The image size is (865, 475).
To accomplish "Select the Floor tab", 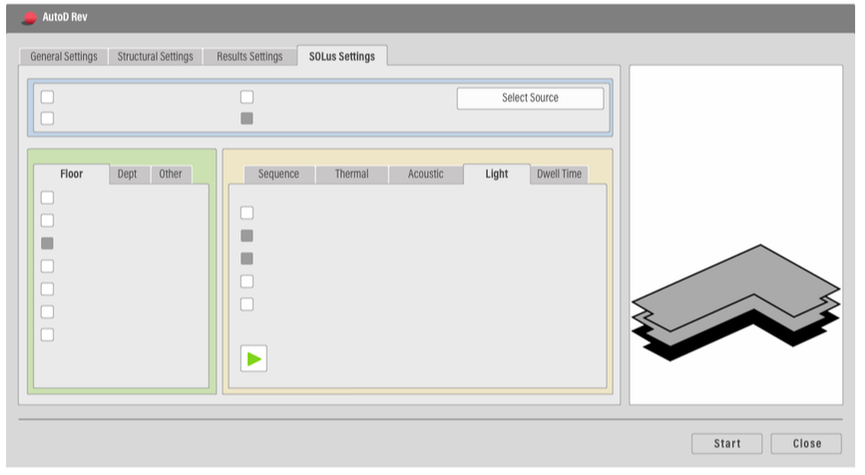I will pyautogui.click(x=71, y=174).
